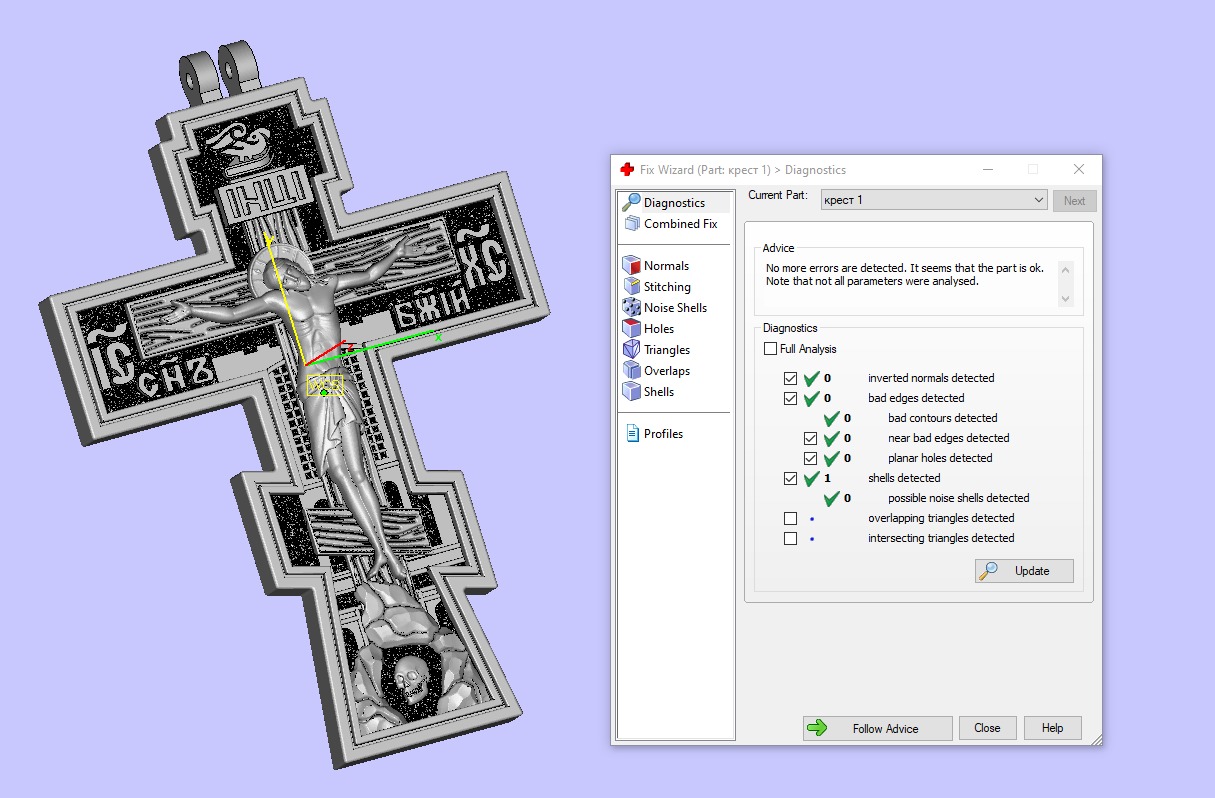The height and width of the screenshot is (798, 1215).
Task: Enable overlapping triangles detected checkbox
Action: pos(791,518)
